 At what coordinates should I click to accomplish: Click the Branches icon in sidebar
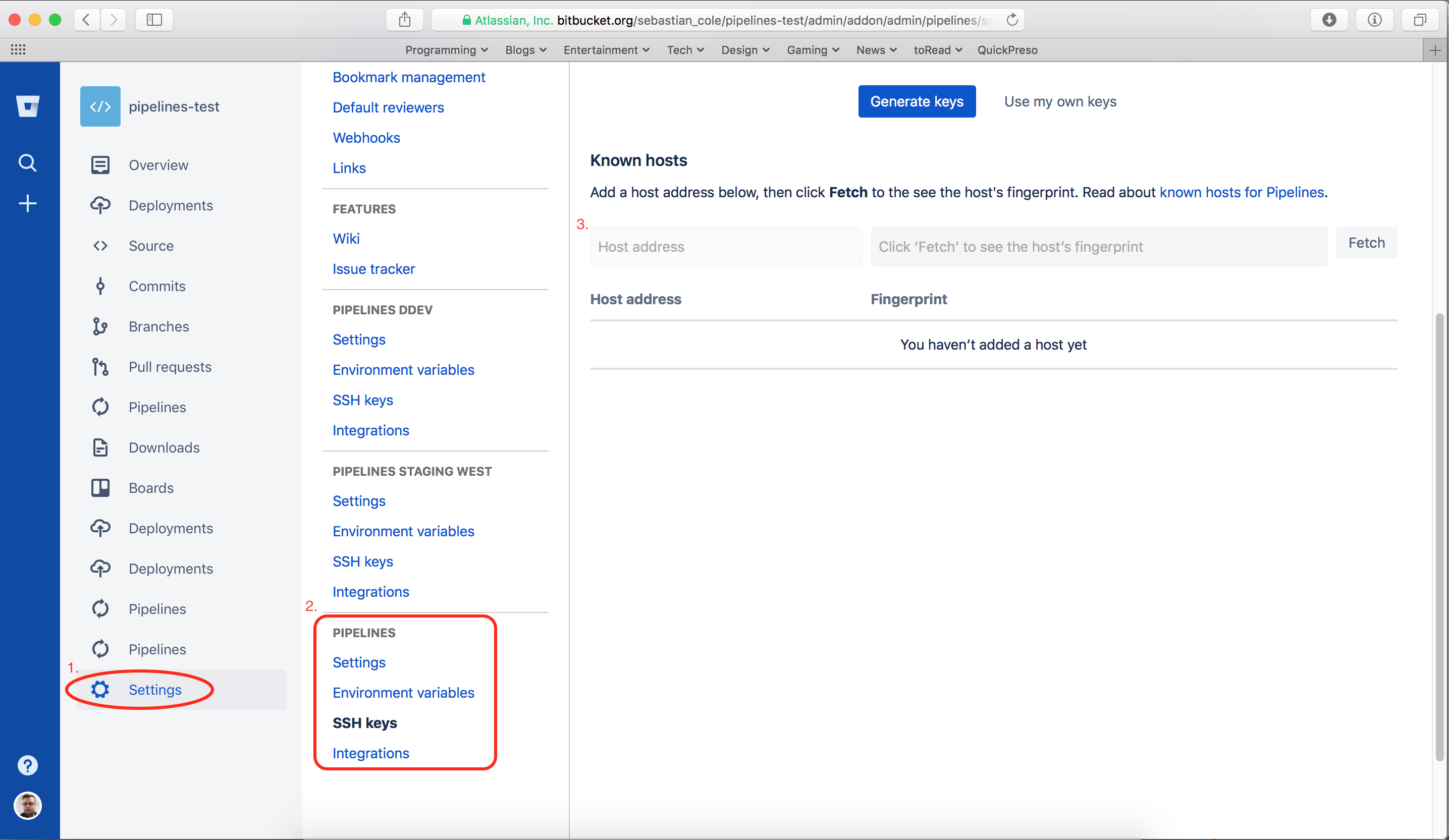click(100, 326)
